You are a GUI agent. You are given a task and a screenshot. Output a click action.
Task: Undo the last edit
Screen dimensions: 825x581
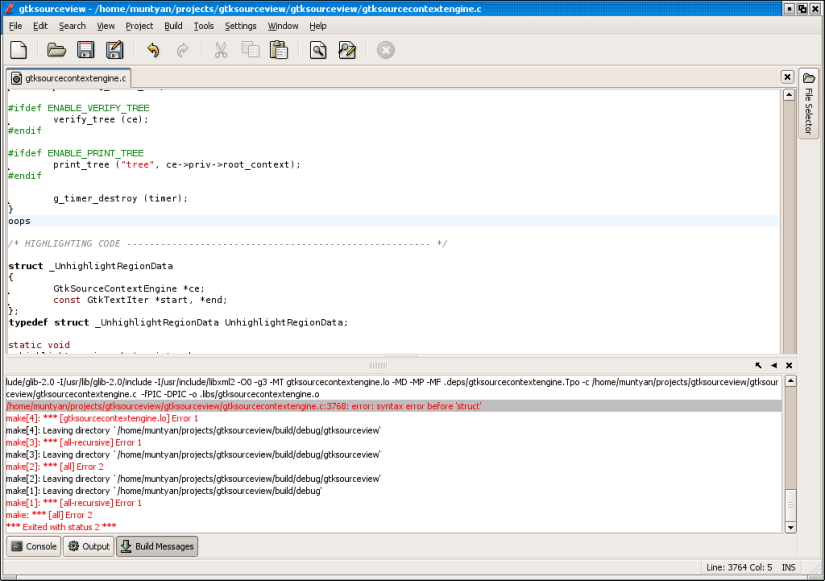(x=153, y=50)
